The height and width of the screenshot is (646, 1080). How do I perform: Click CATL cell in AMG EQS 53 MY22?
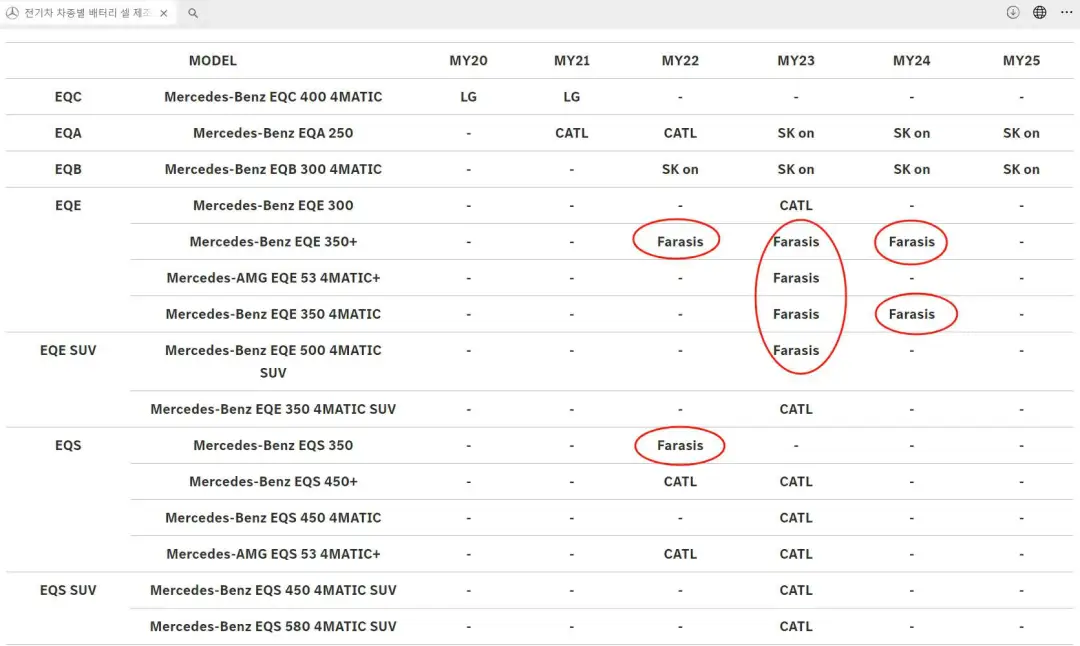click(x=680, y=554)
